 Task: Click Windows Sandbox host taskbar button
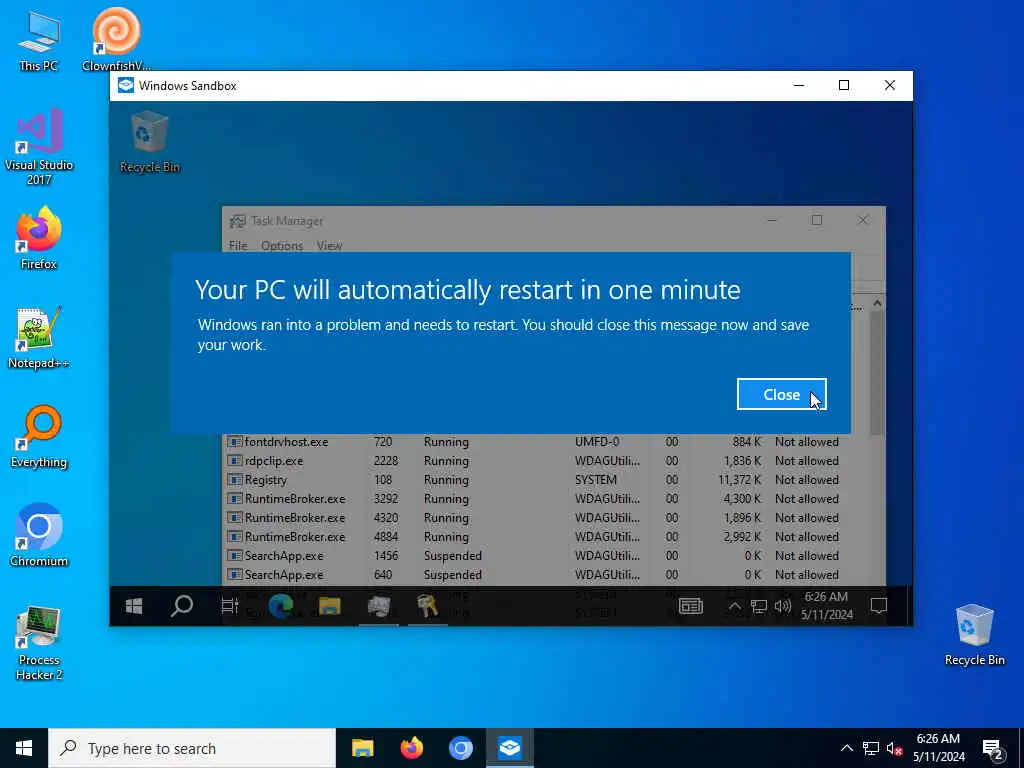509,748
